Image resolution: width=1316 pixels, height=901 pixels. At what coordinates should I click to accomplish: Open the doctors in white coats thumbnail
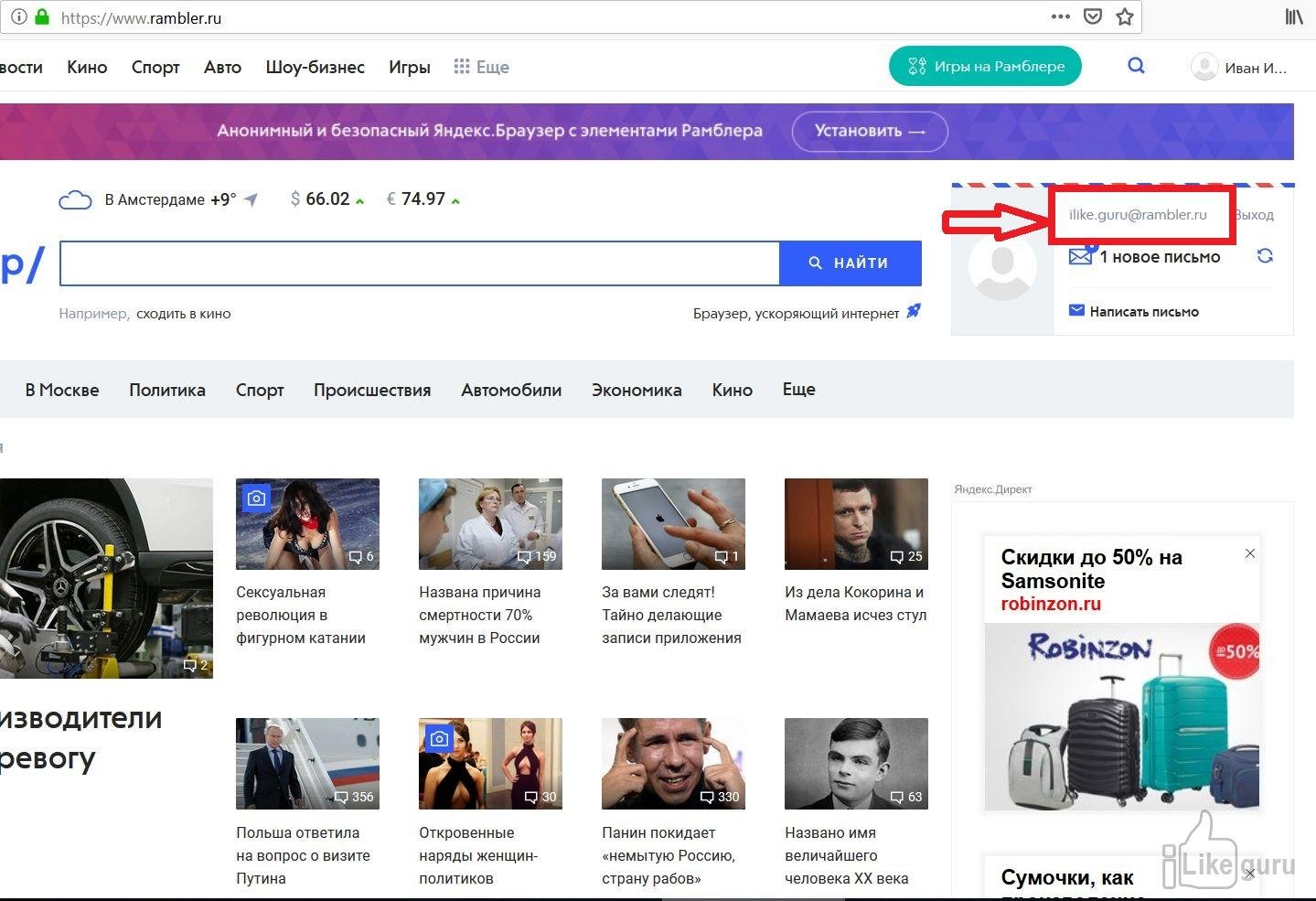coord(490,524)
